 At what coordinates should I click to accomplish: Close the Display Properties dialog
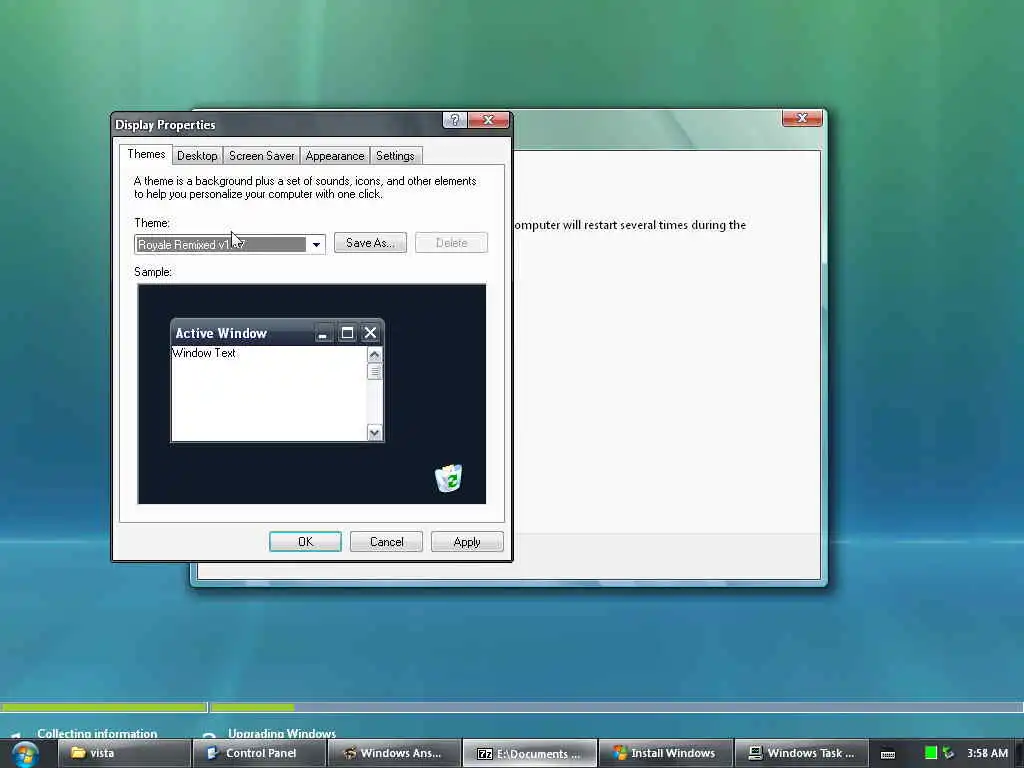coord(488,120)
